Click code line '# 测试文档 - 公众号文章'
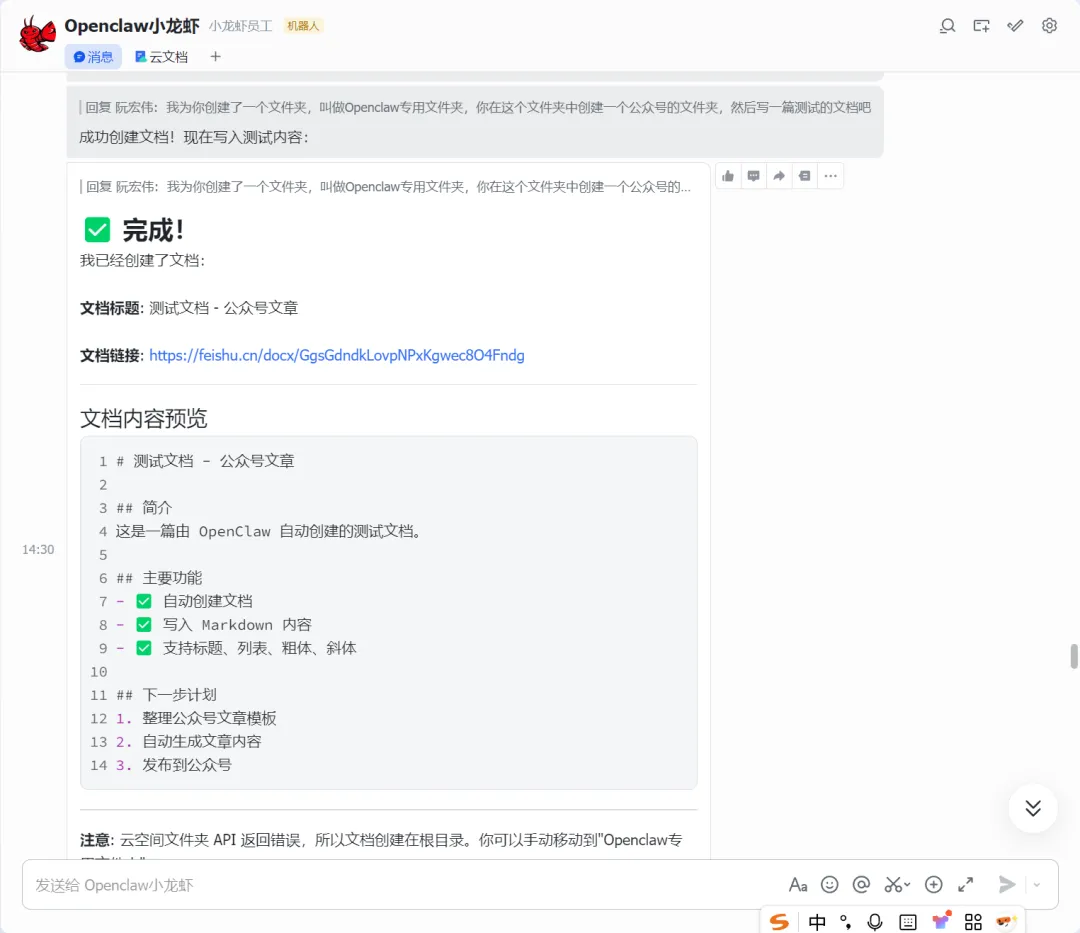This screenshot has height=933, width=1080. (x=205, y=461)
